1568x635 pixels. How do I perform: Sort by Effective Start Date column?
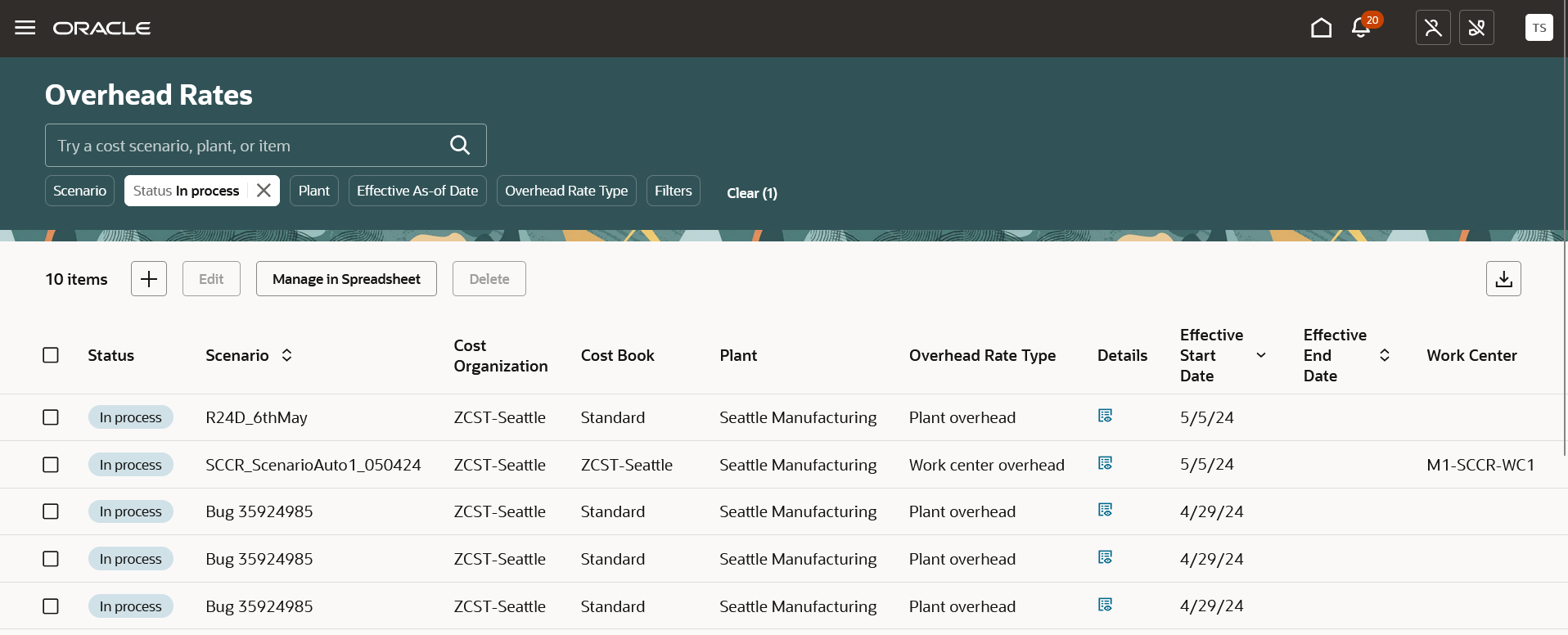pos(1260,355)
